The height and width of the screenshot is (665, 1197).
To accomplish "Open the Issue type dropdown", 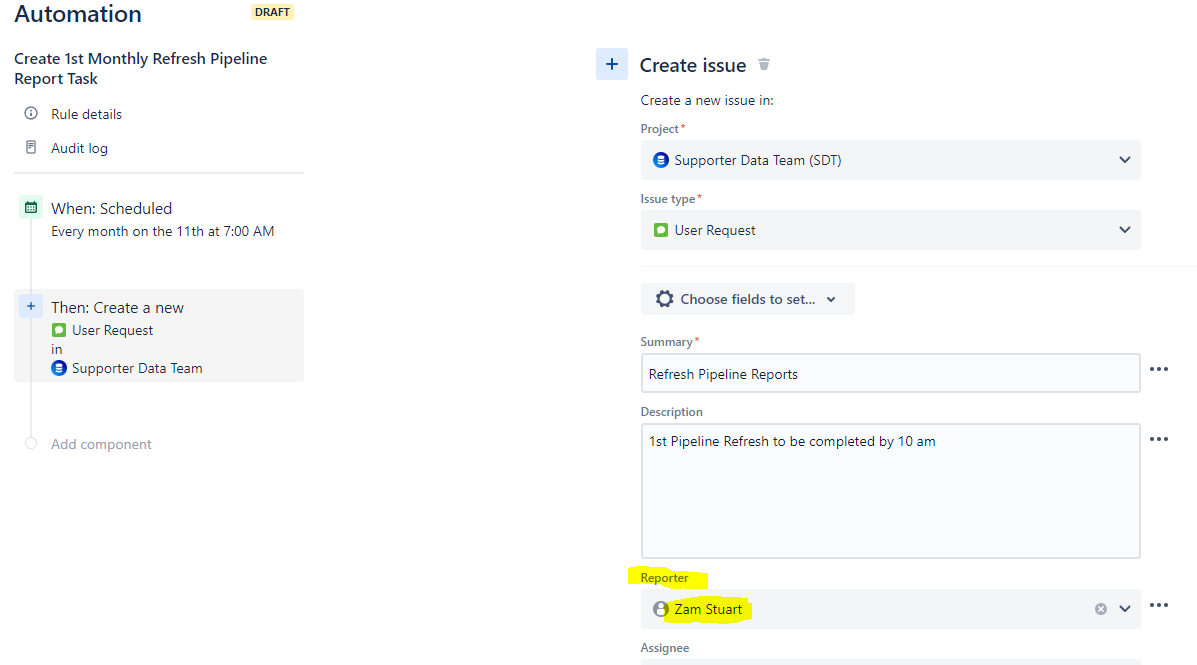I will click(x=890, y=230).
